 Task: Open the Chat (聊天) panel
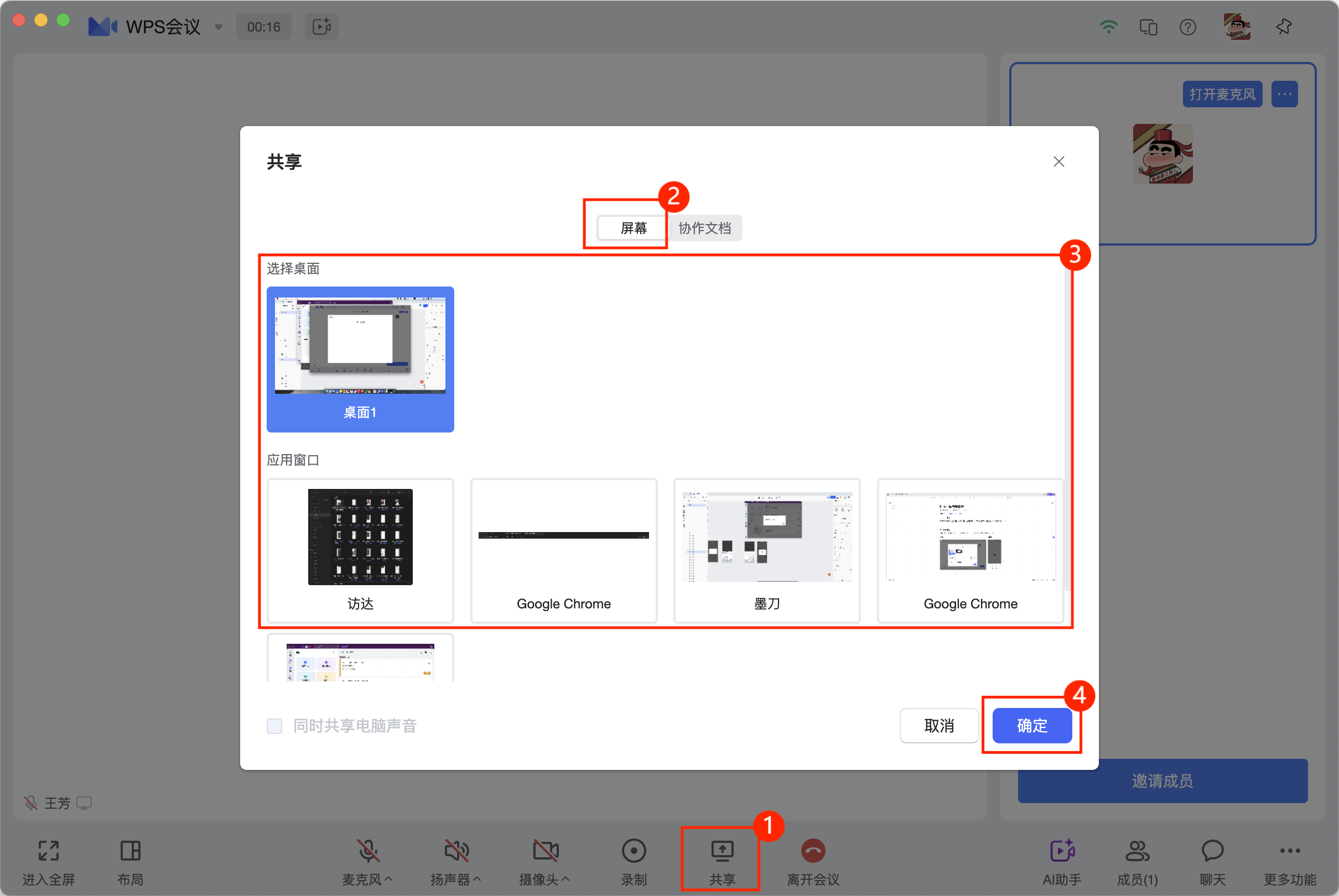(x=1212, y=851)
